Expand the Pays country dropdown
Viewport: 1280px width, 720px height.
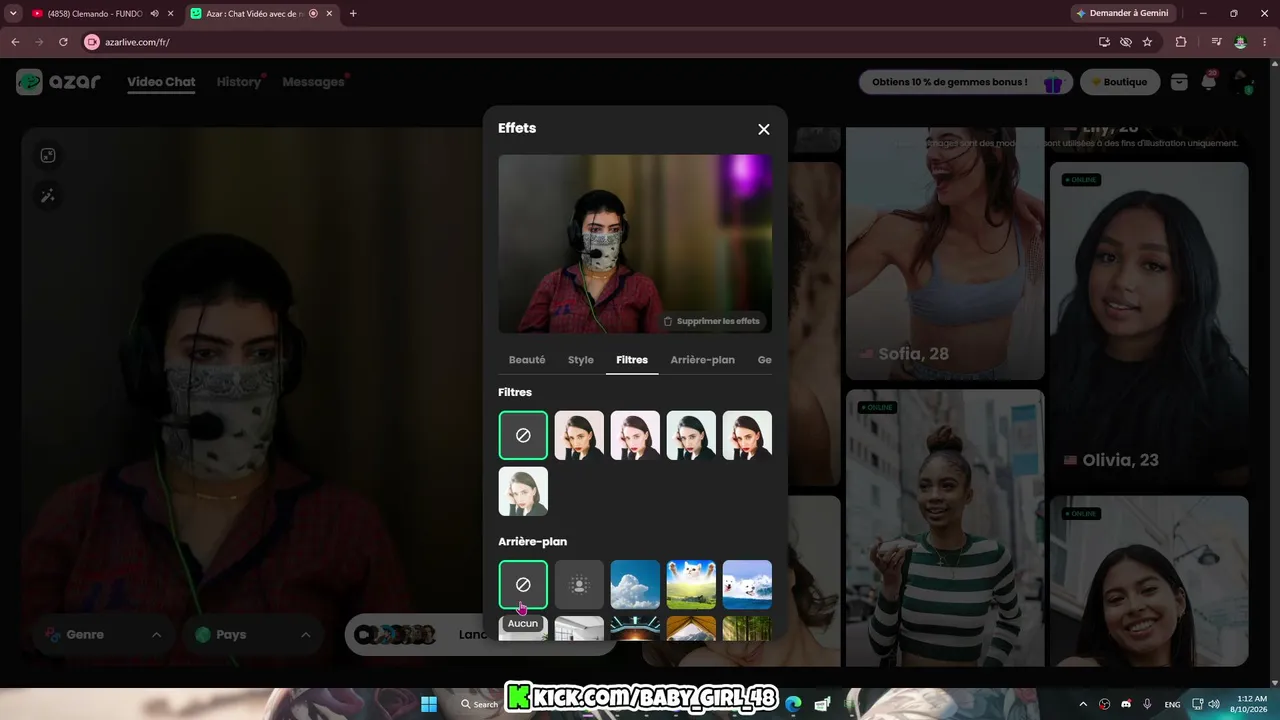252,635
